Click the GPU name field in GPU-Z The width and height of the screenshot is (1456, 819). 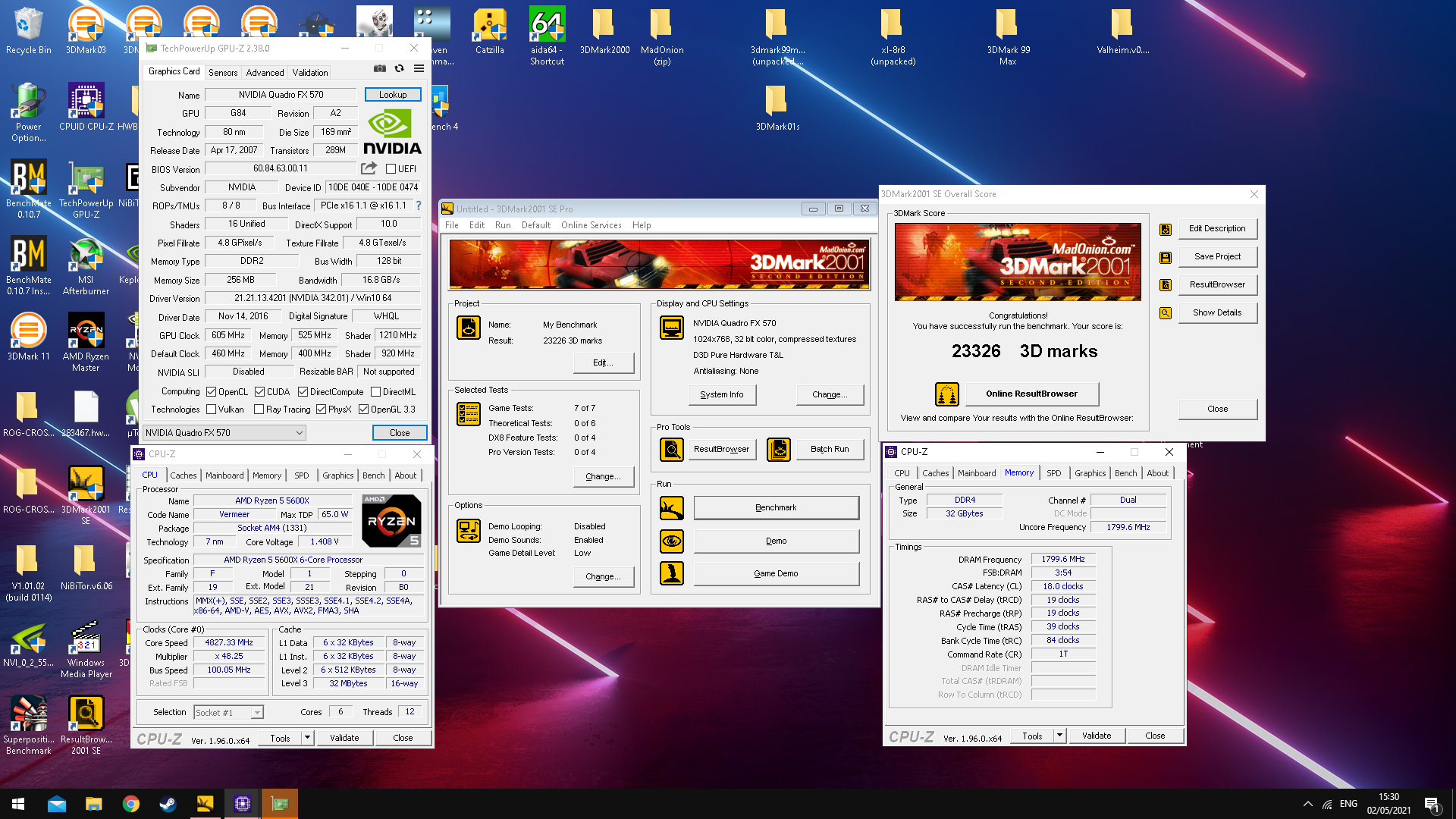[x=281, y=95]
